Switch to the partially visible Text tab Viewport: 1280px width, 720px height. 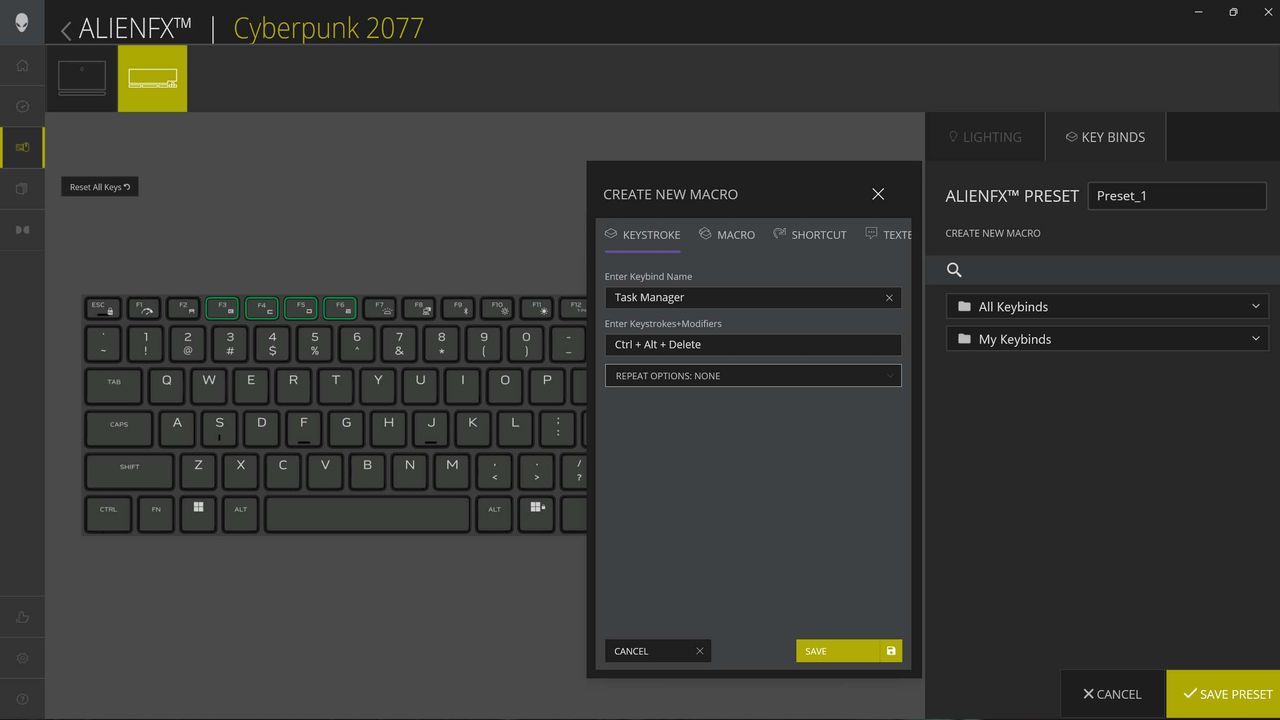click(x=888, y=235)
